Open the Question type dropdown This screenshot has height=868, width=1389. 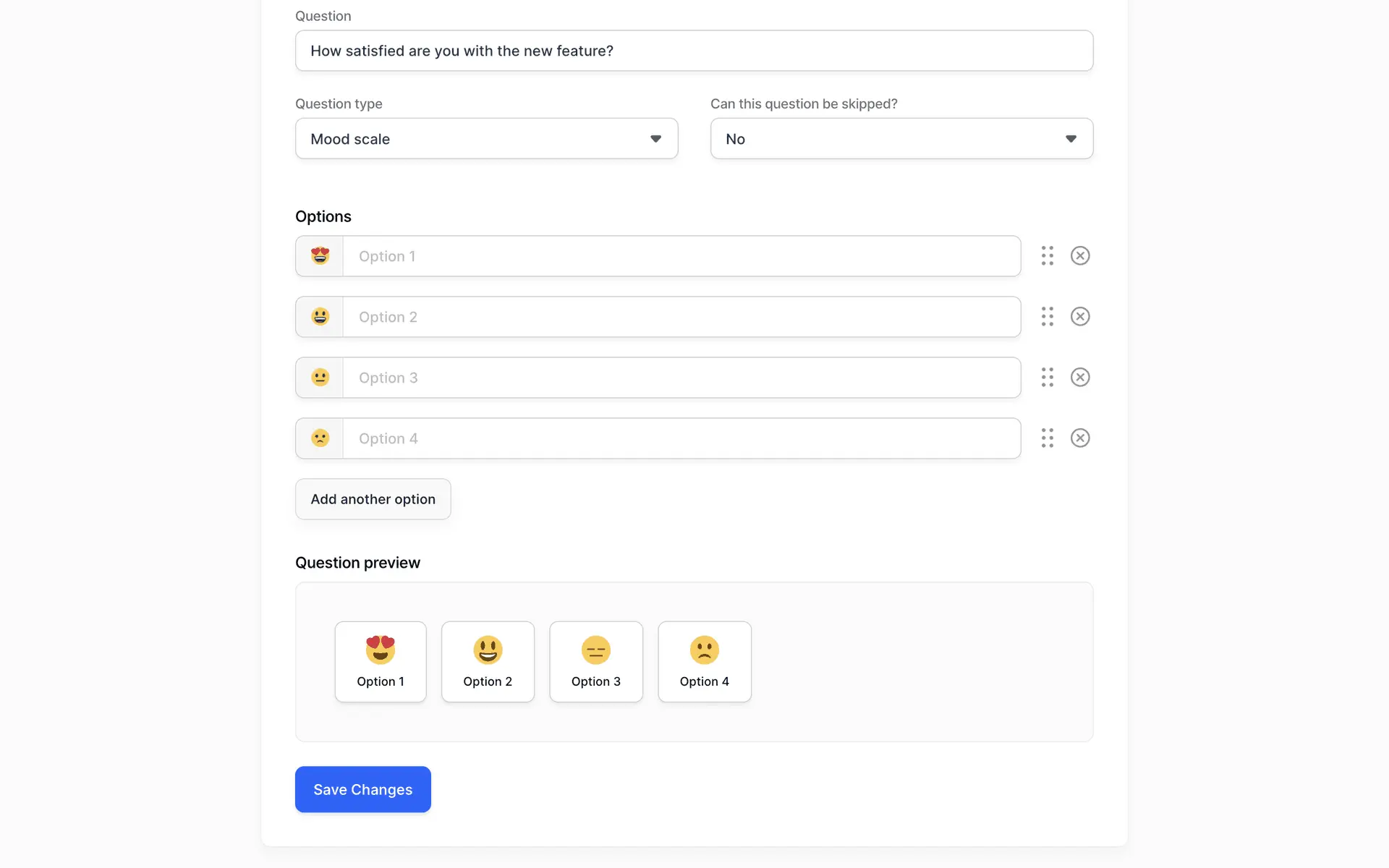pos(486,139)
